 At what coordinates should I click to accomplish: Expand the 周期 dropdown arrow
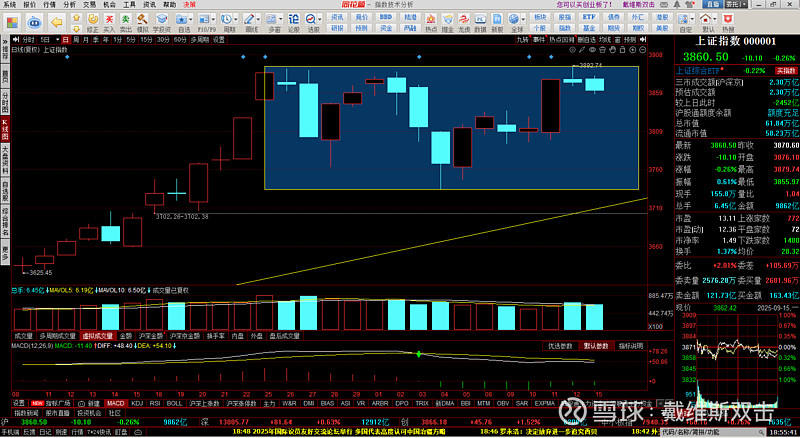(236, 19)
